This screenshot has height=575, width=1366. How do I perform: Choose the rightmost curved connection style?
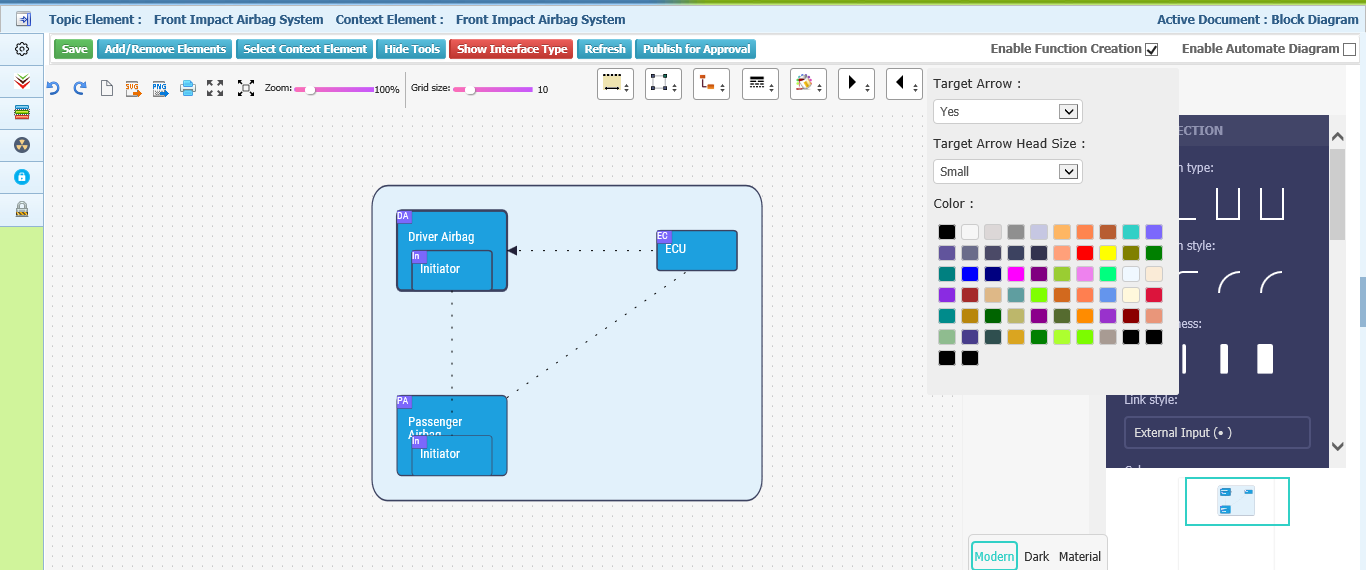click(1271, 282)
